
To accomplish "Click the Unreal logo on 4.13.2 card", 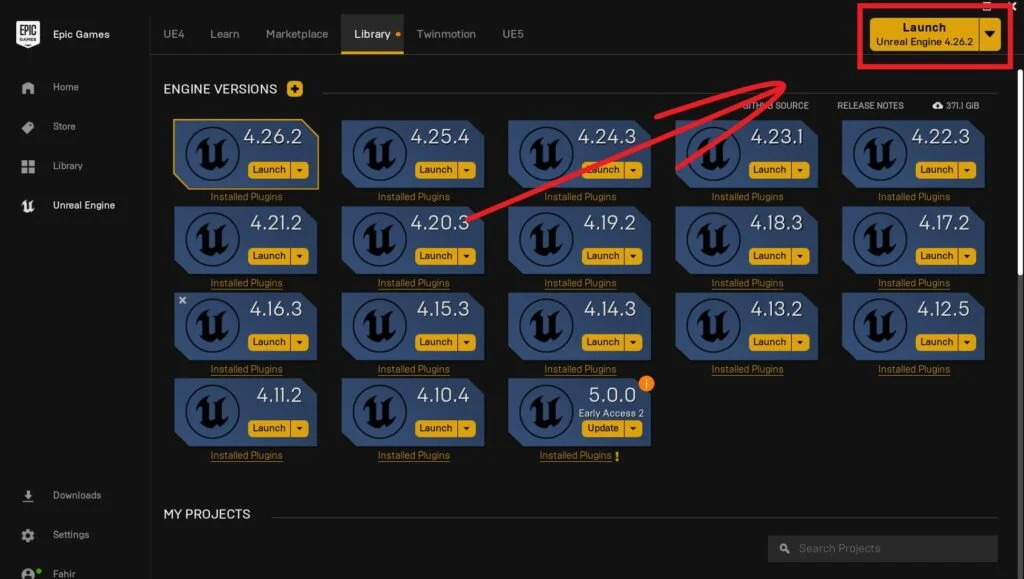I will (713, 326).
